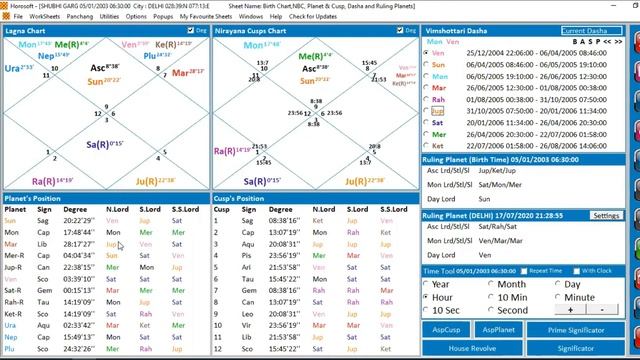Click the Horosoft icon beside the File menu

coord(6,16)
